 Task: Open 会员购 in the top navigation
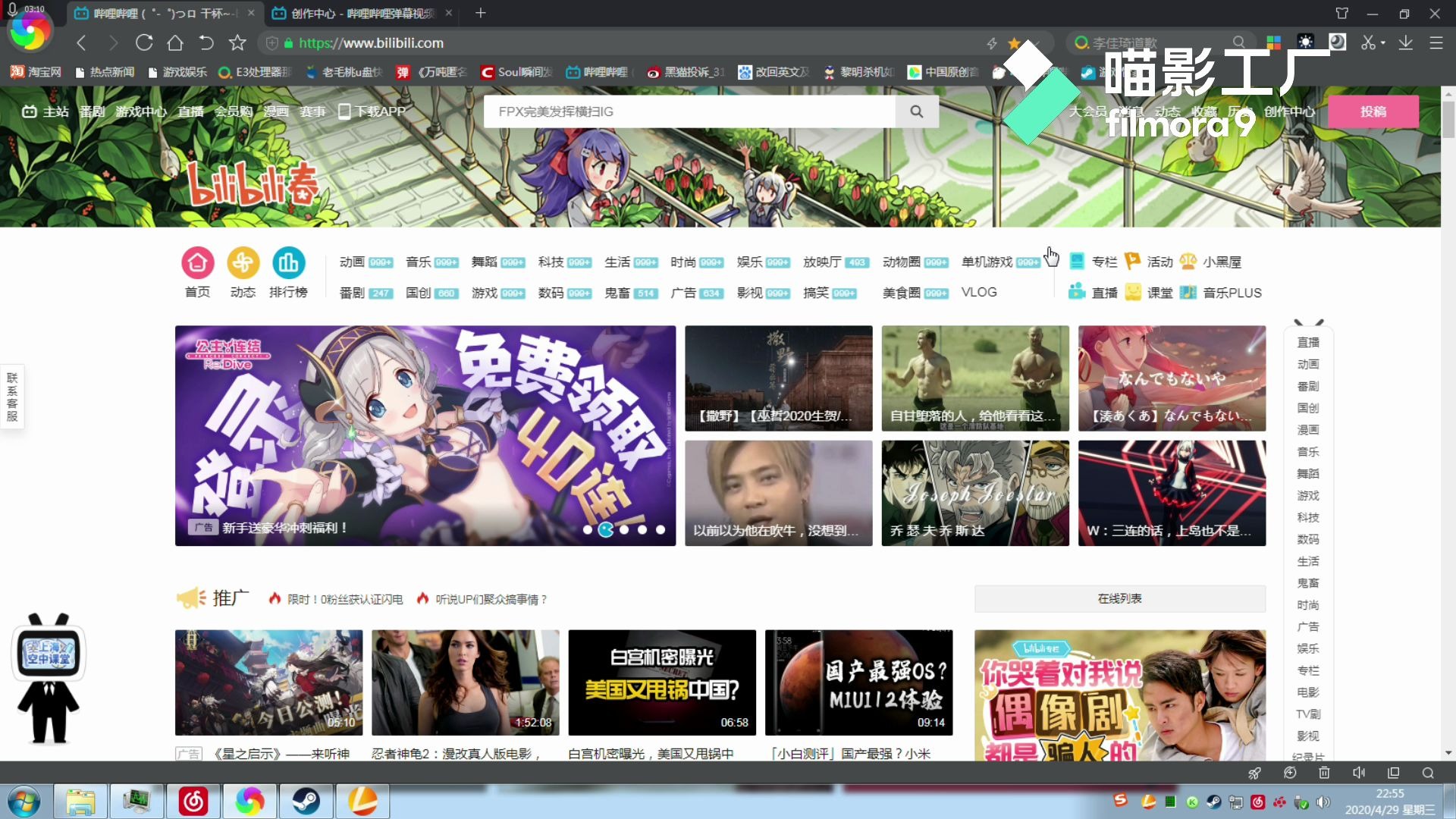point(233,111)
